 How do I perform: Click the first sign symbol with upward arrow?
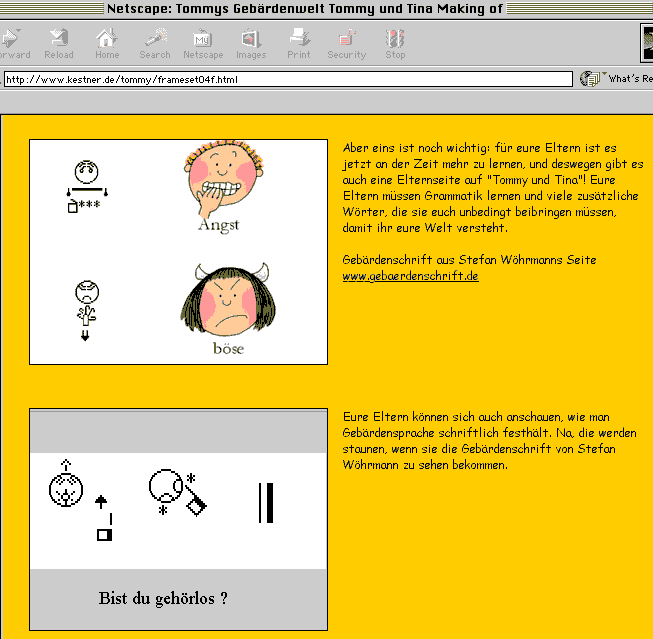81,500
